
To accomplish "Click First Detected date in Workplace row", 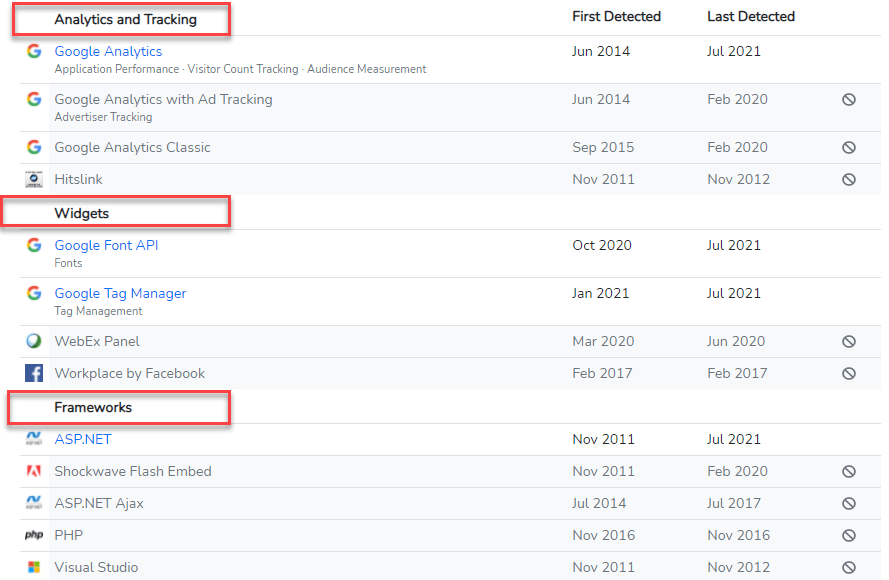I will [x=602, y=373].
